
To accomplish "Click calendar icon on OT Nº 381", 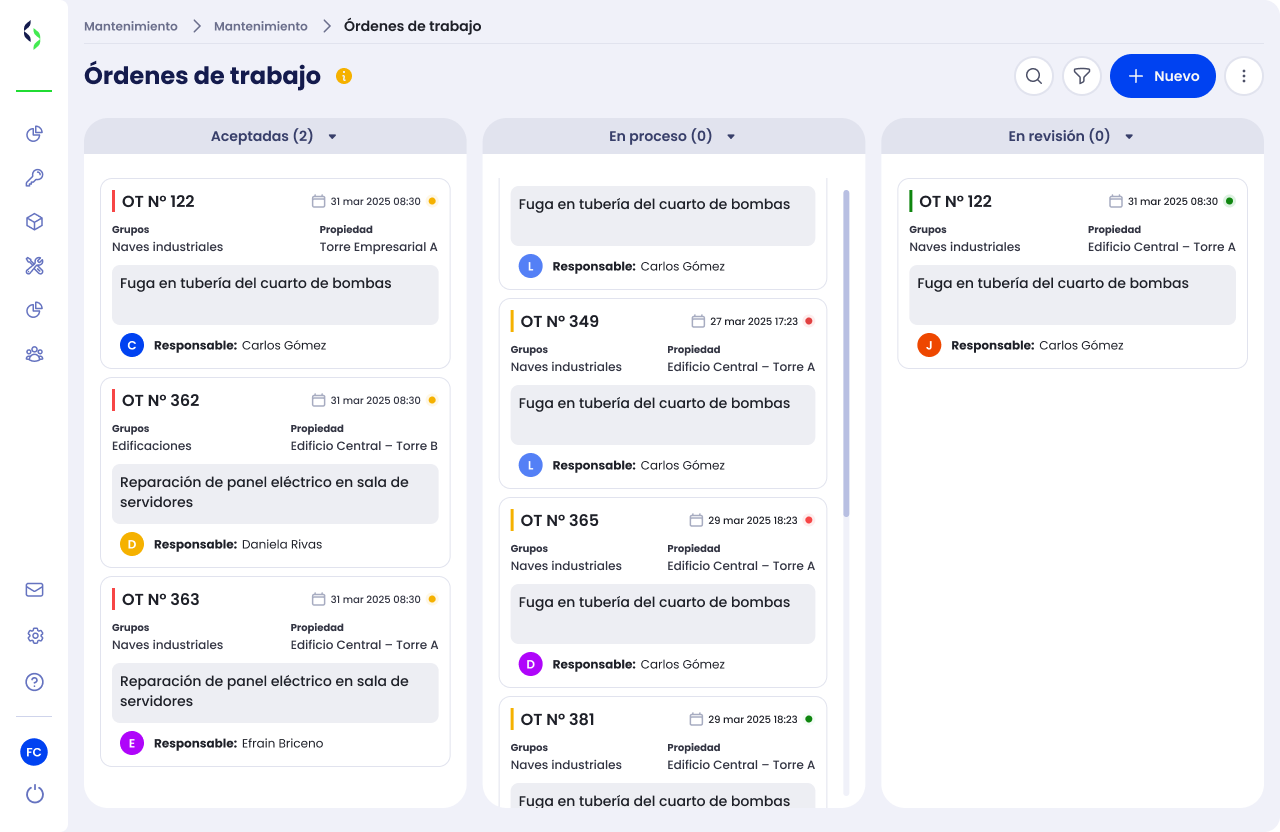I will click(x=698, y=719).
